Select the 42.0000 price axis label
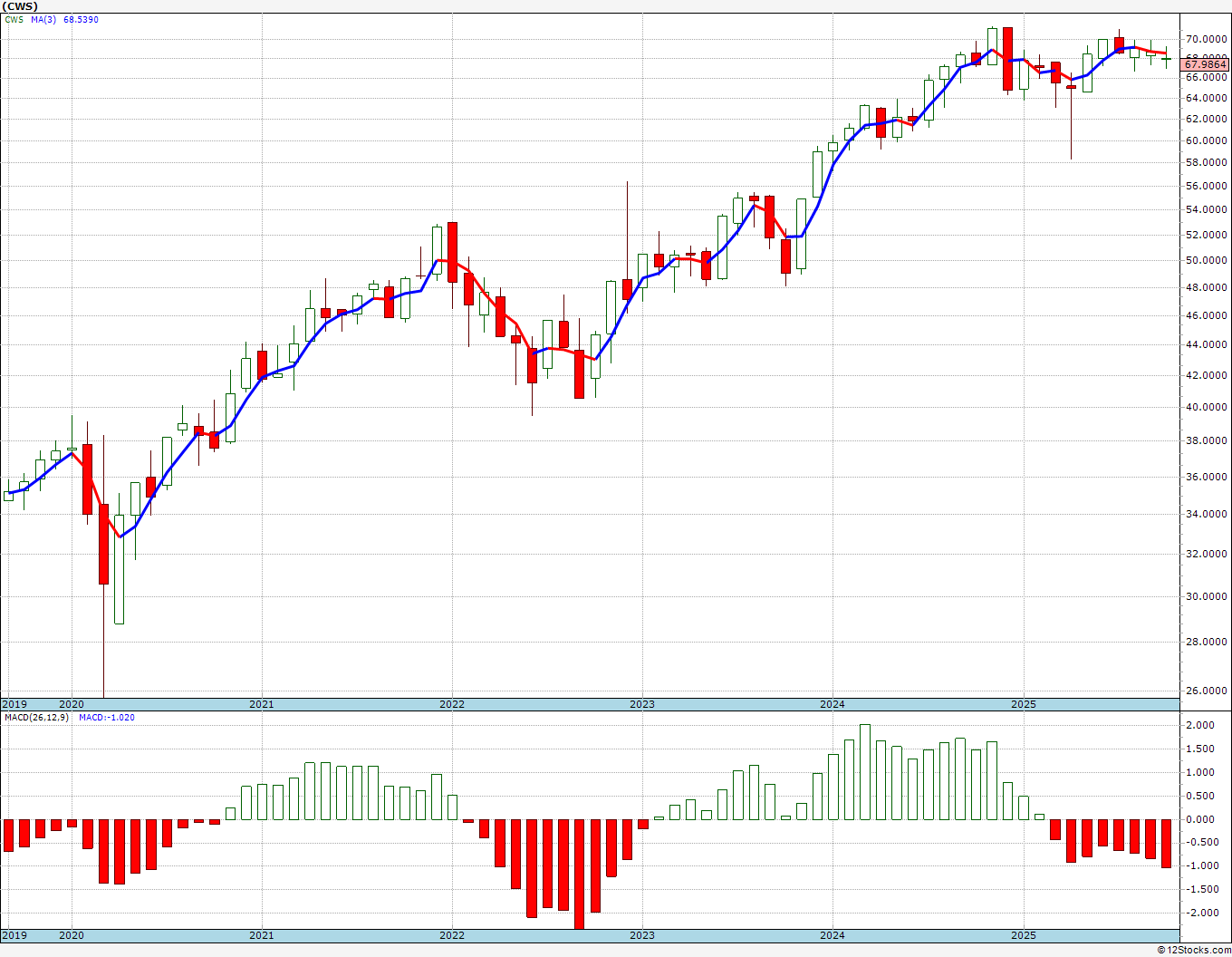 [x=1207, y=376]
